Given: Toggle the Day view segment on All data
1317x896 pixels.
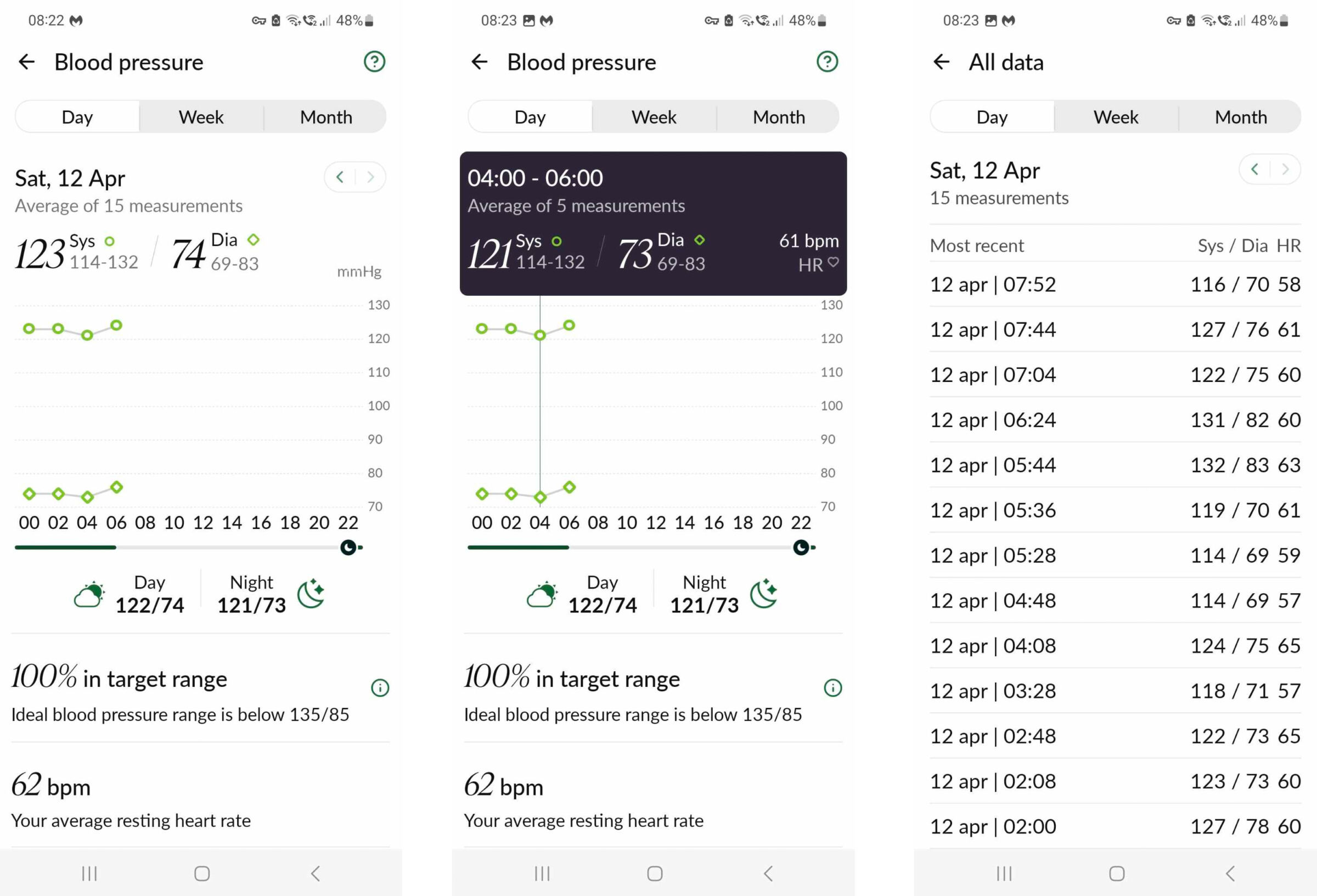Looking at the screenshot, I should (x=992, y=117).
